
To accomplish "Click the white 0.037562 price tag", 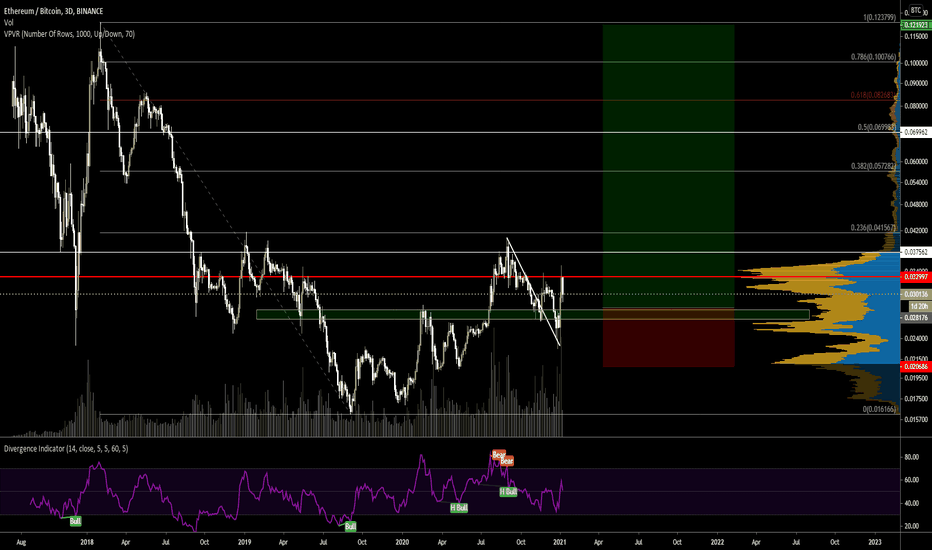I will (x=916, y=252).
